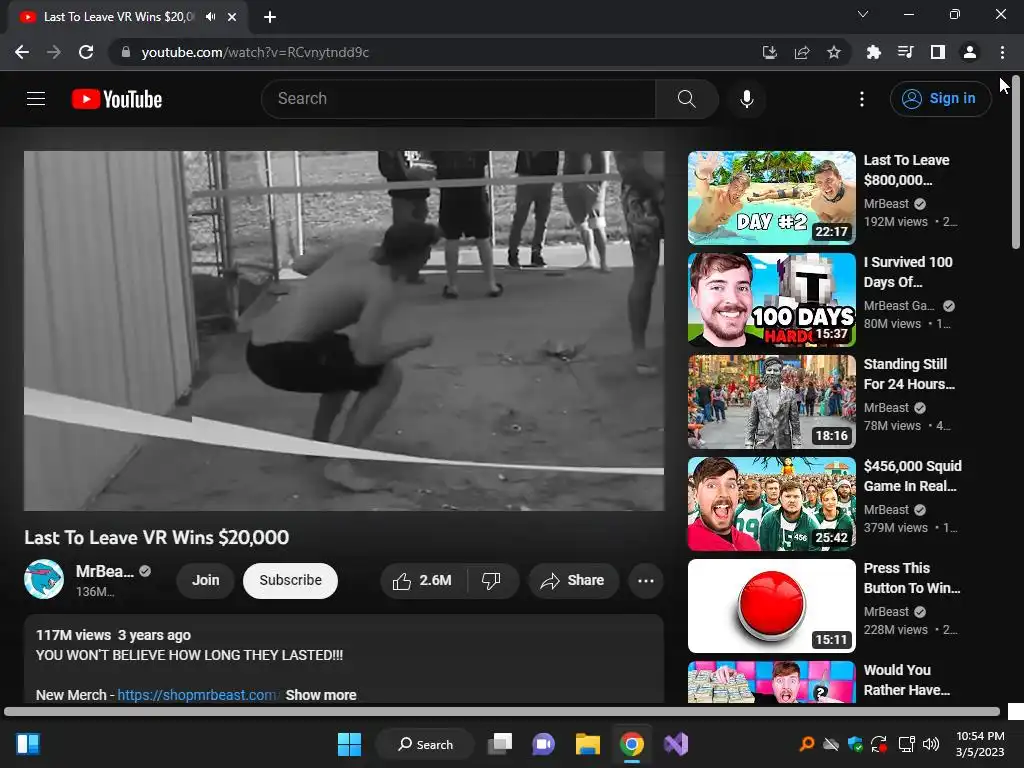Go to YouTube home via logo

(117, 99)
